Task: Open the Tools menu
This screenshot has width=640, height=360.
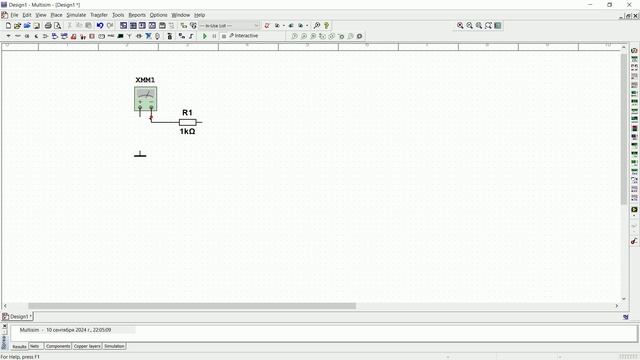Action: click(x=118, y=15)
